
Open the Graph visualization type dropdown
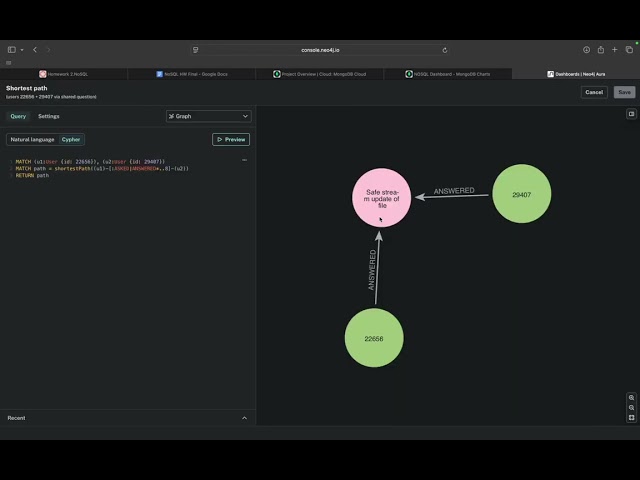208,116
